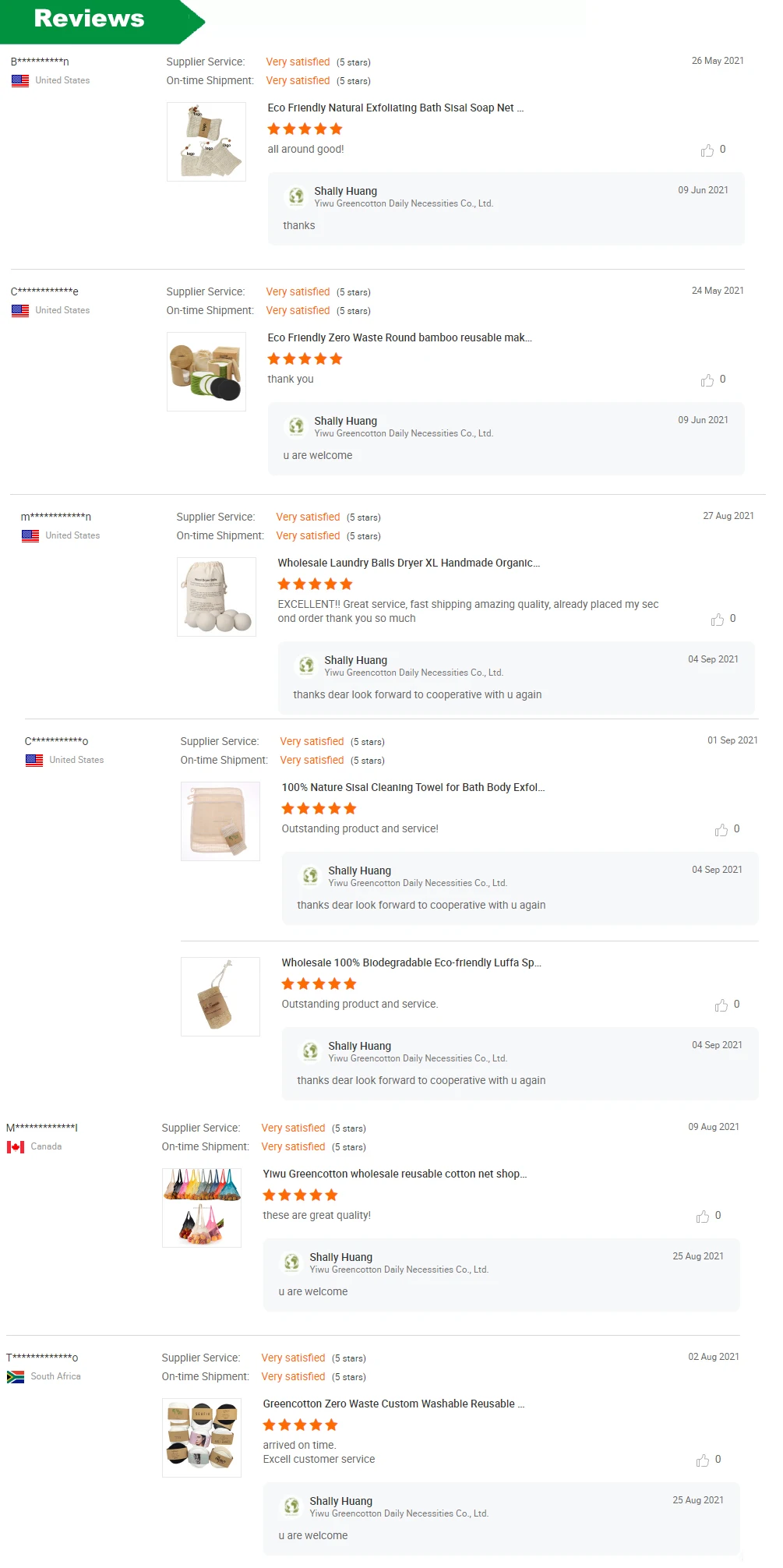This screenshot has height=1568, width=783.
Task: Click thumbs-up on "thank you" review
Action: click(x=707, y=380)
